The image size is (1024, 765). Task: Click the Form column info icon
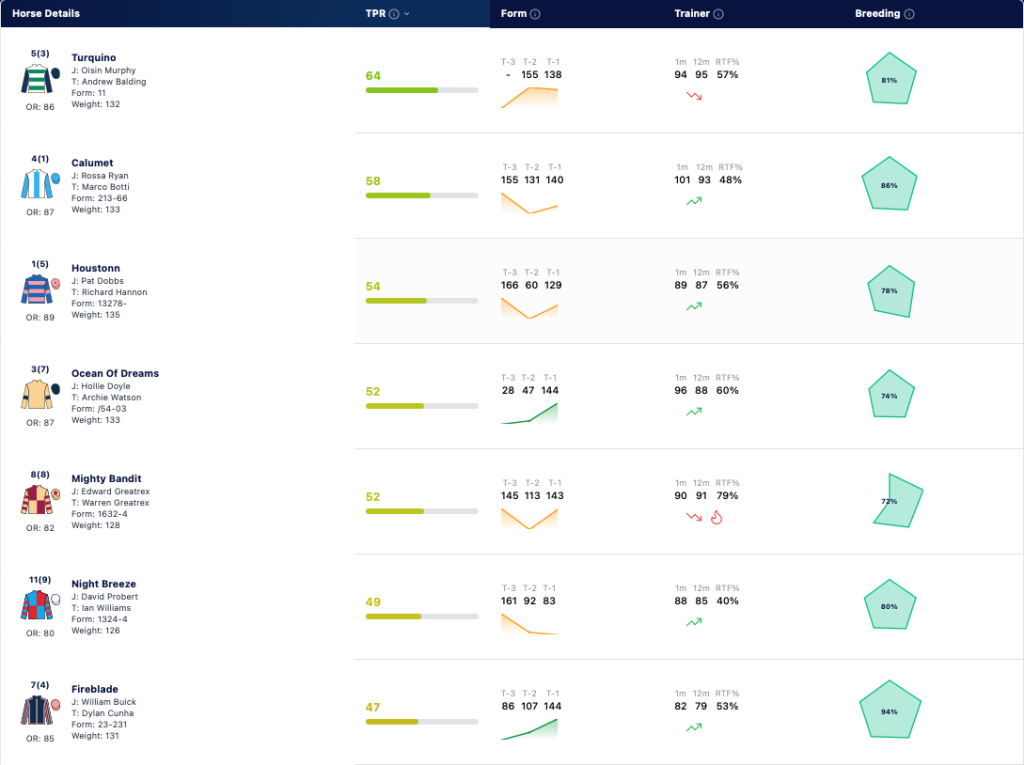535,14
